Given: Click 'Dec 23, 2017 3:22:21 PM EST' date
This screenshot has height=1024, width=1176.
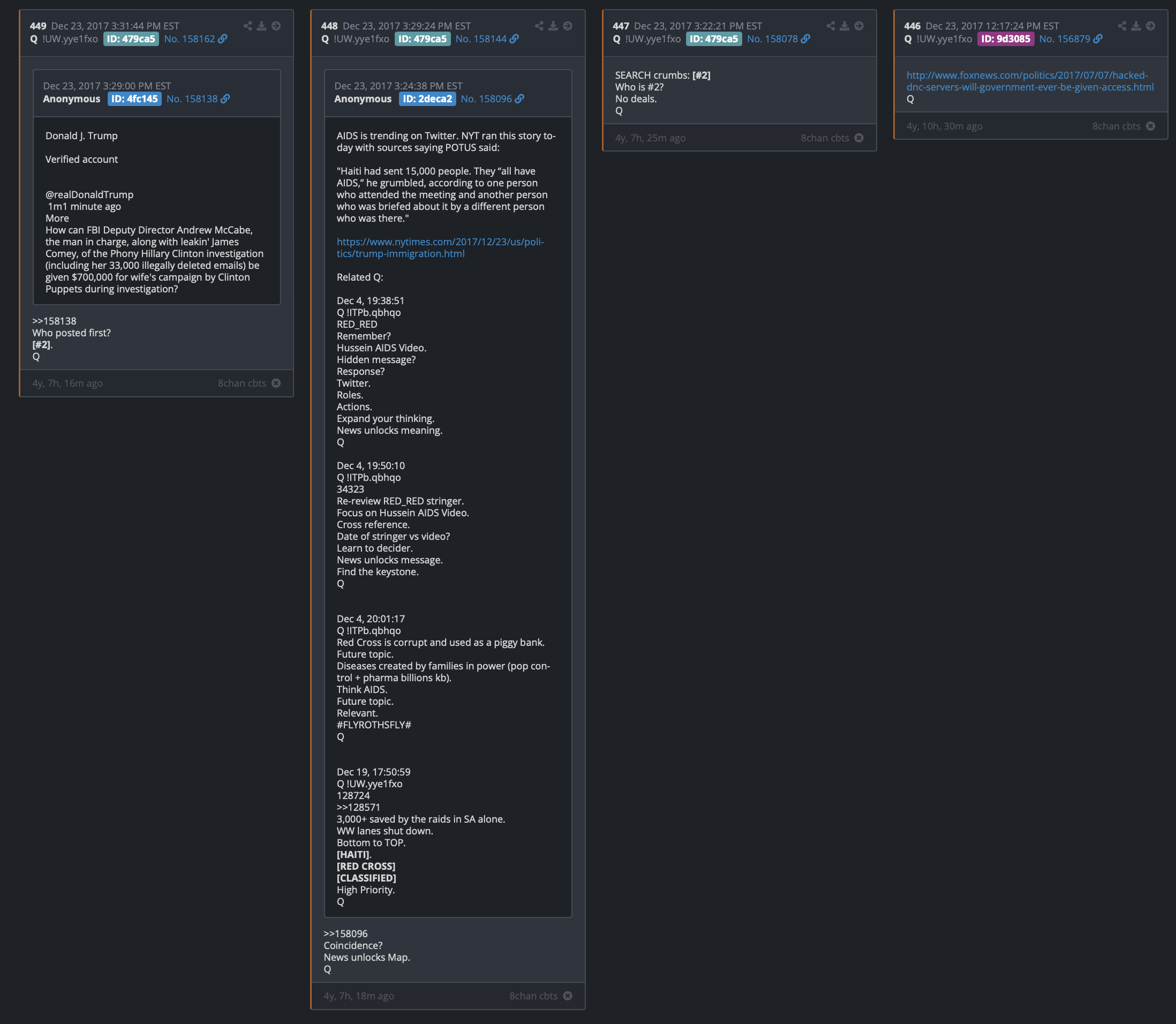Looking at the screenshot, I should pos(698,26).
